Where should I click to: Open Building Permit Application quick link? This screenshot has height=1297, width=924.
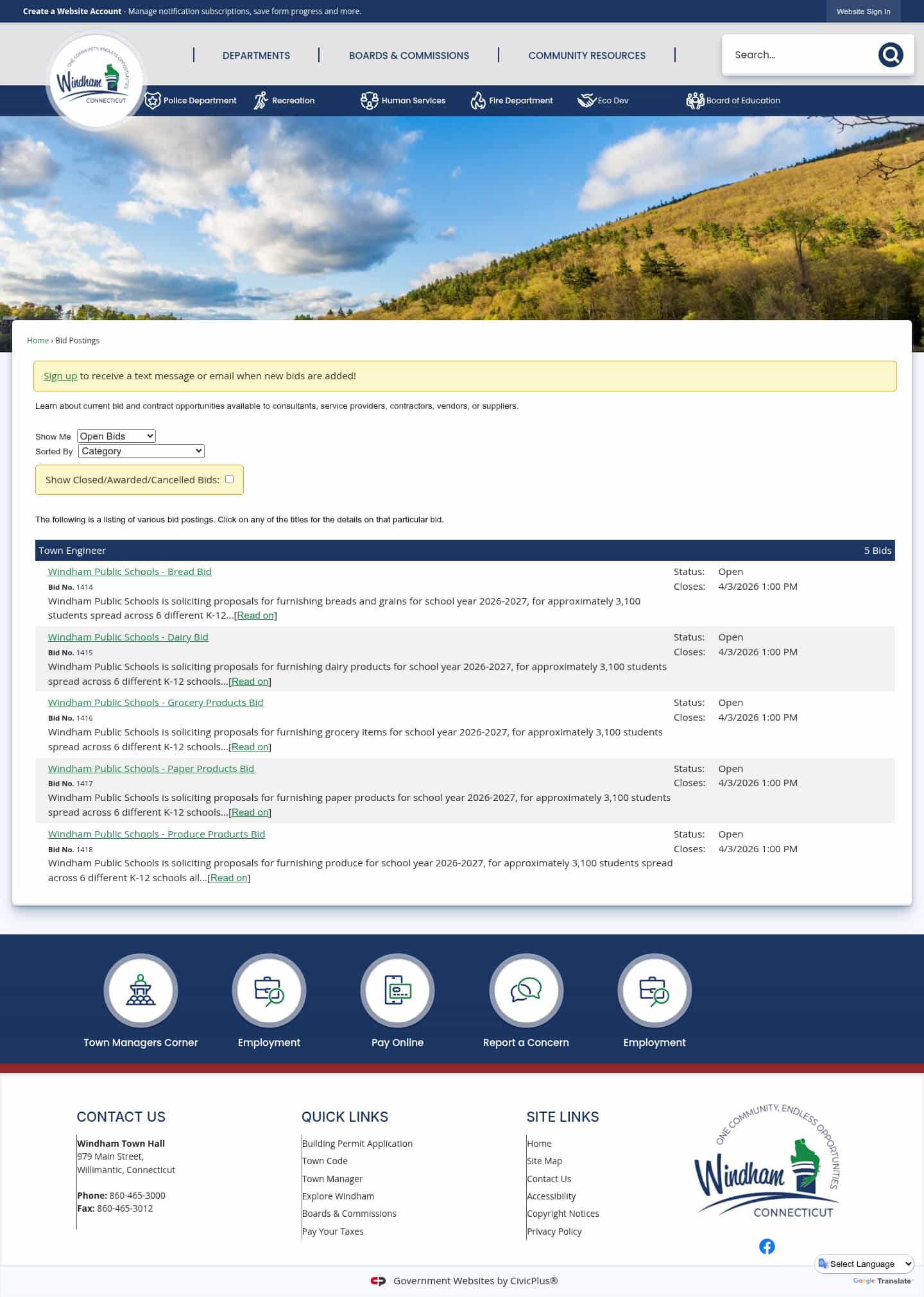[x=357, y=1144]
